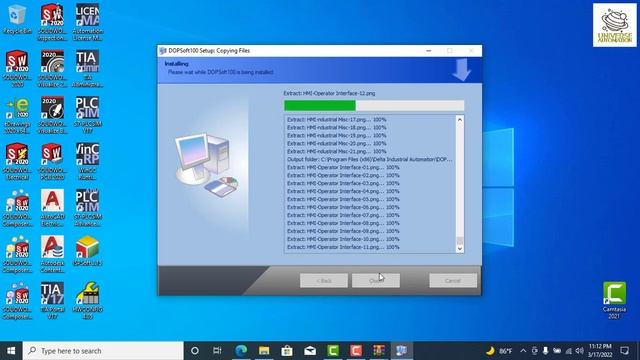Open ISPSoft desktop shortcut
Image resolution: width=640 pixels, height=360 pixels.
tap(87, 251)
